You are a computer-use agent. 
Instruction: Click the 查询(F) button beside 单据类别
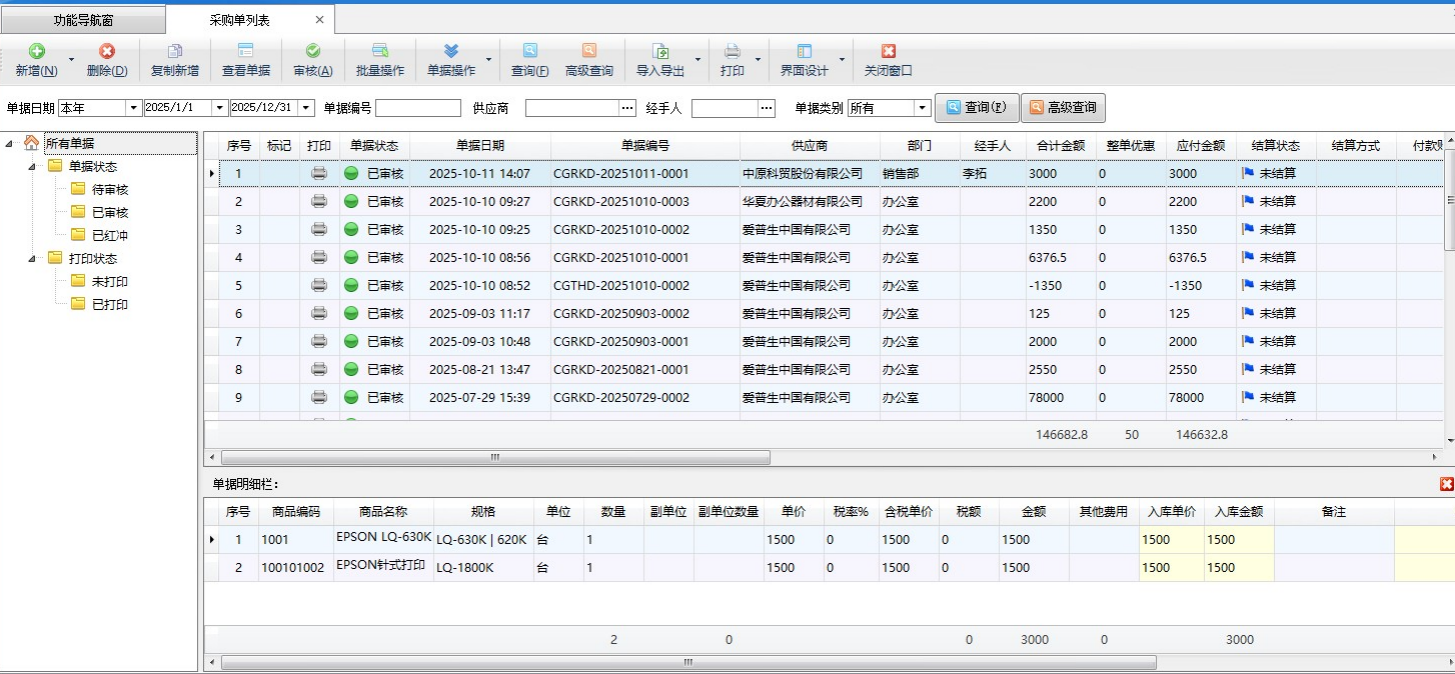(976, 108)
